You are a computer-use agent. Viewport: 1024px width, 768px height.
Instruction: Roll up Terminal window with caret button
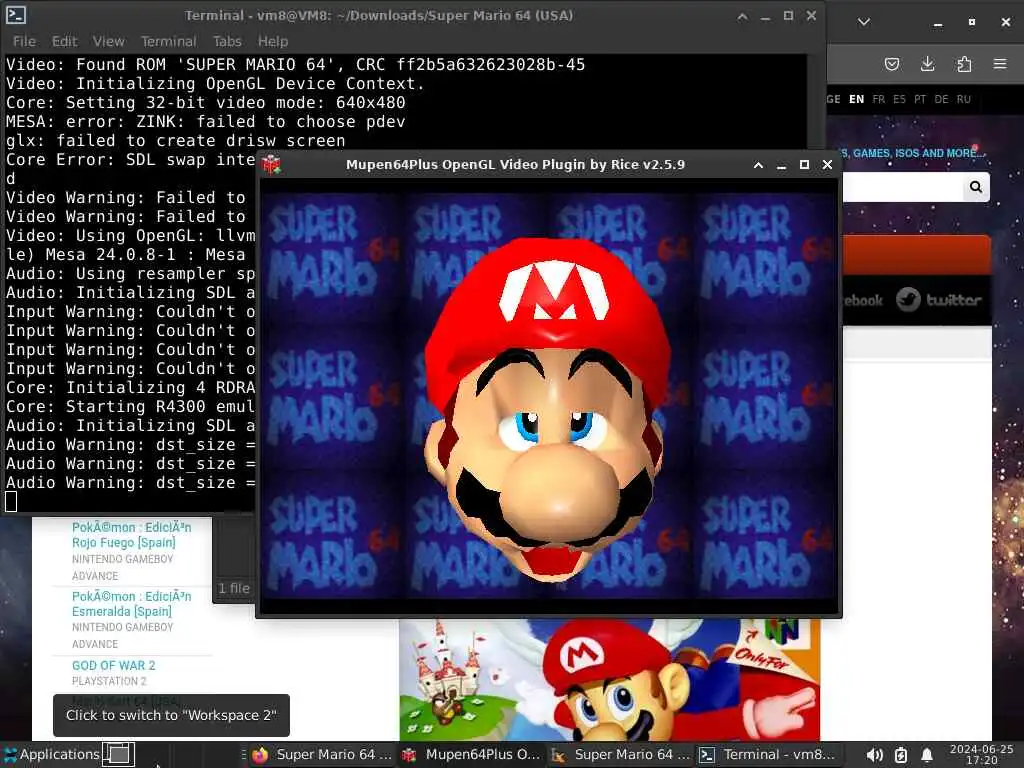coord(743,16)
